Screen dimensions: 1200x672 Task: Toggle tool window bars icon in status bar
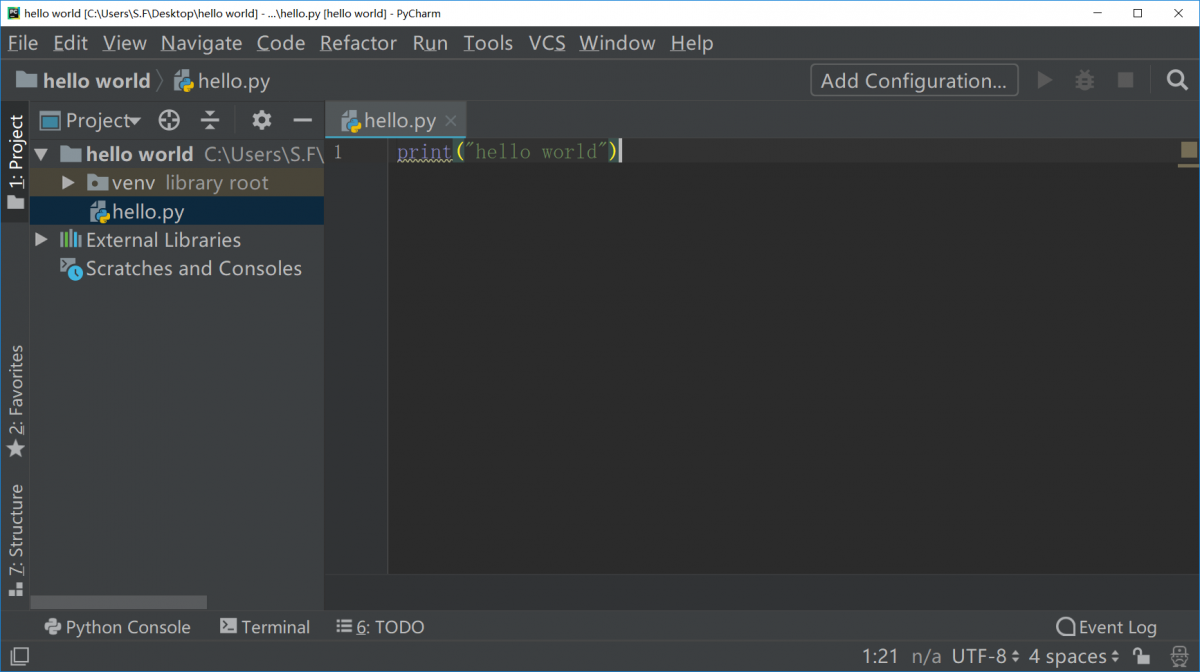19,656
